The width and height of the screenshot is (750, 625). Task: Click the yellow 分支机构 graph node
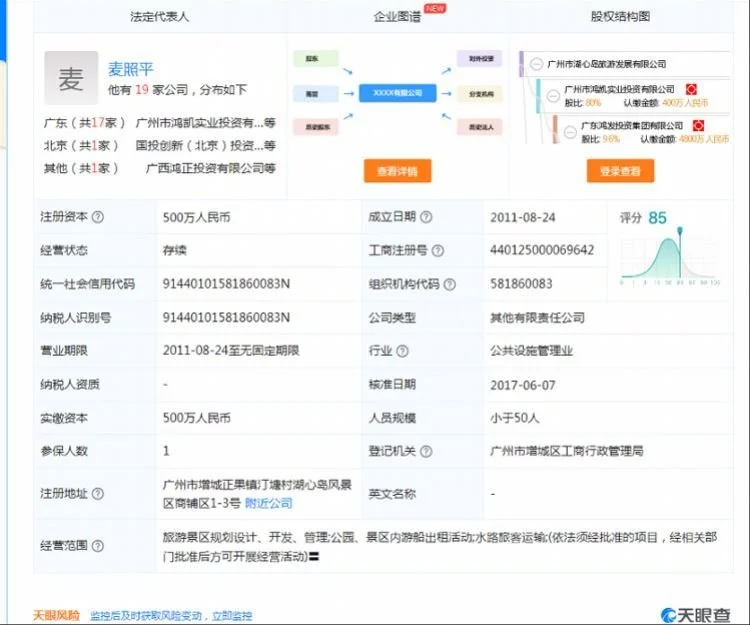pos(479,94)
